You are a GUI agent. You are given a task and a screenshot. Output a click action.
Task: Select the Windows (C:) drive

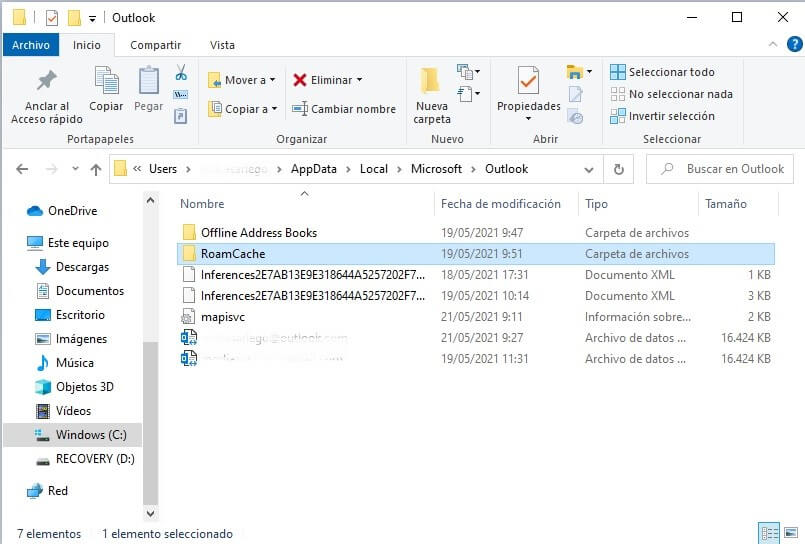73,435
